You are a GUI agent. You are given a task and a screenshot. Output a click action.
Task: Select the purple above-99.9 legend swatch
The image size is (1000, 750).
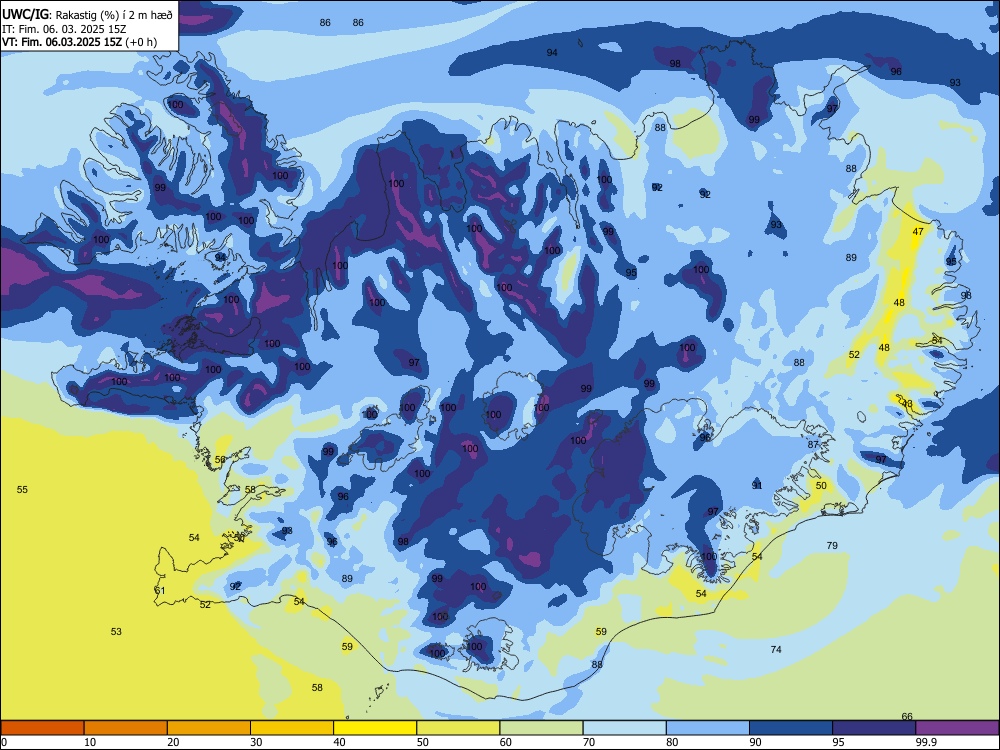tap(957, 728)
